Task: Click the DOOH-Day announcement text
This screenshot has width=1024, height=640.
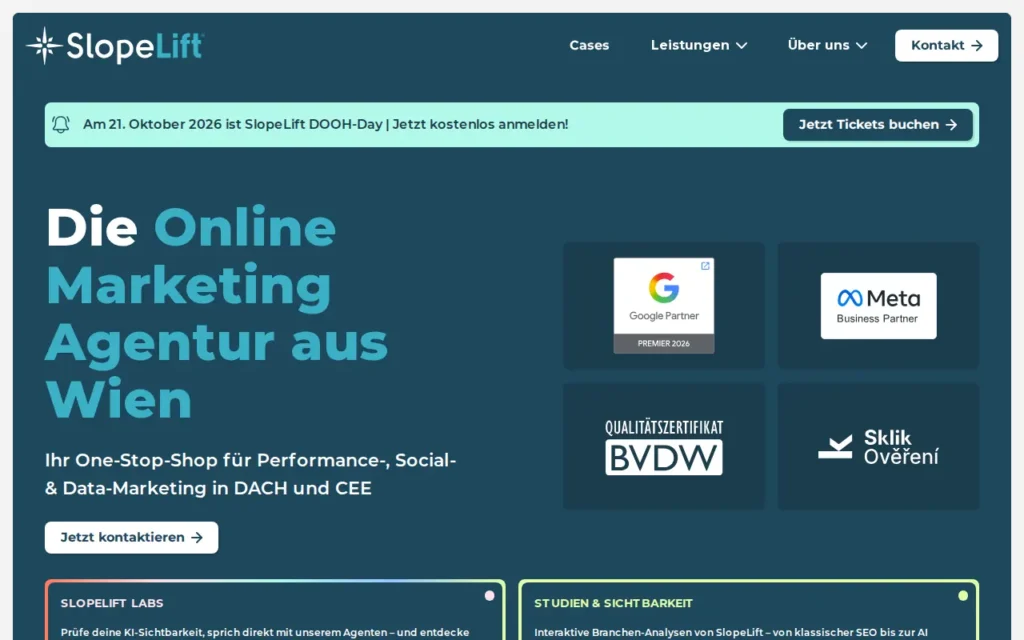Action: (325, 124)
